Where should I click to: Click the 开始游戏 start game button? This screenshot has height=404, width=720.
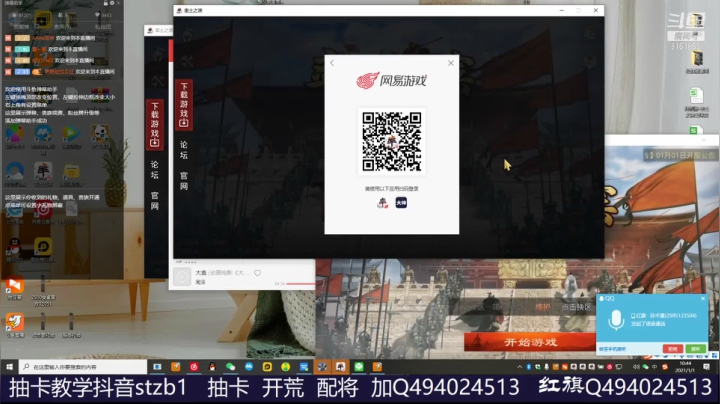click(530, 342)
